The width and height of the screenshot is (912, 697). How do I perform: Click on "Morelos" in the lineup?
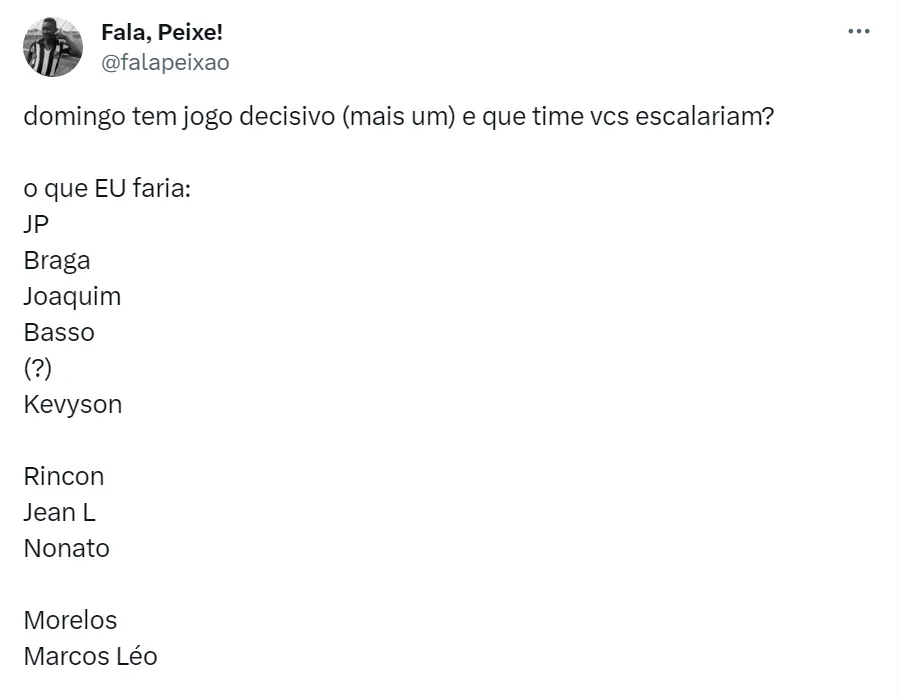[x=70, y=620]
